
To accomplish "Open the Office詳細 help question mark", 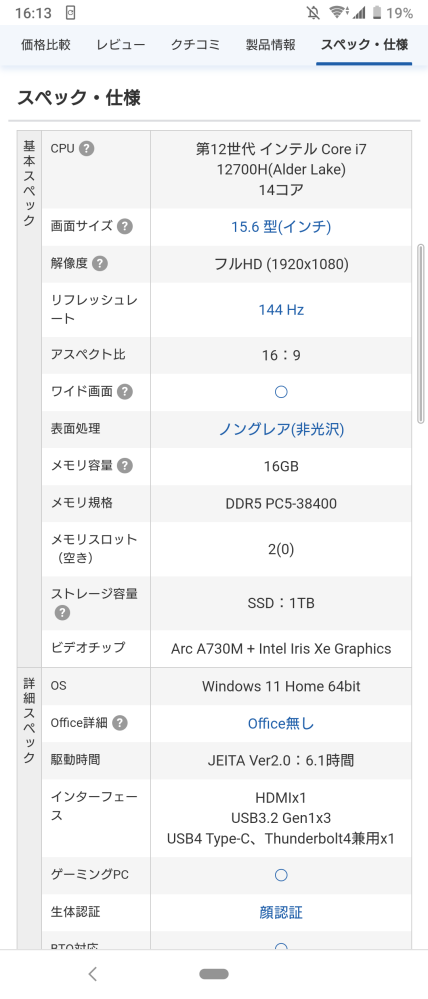I will point(120,723).
